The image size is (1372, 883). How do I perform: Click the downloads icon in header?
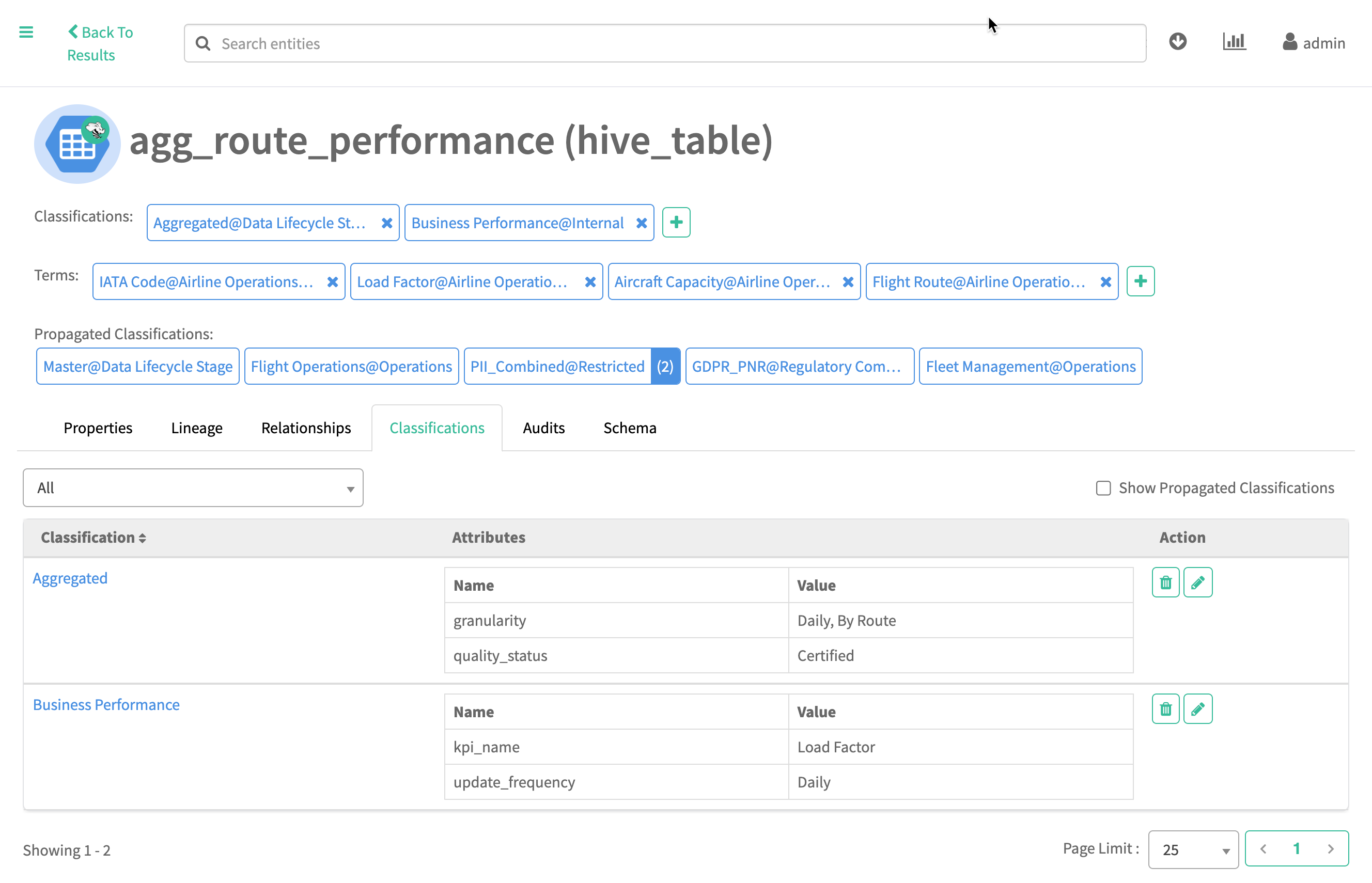coord(1178,42)
